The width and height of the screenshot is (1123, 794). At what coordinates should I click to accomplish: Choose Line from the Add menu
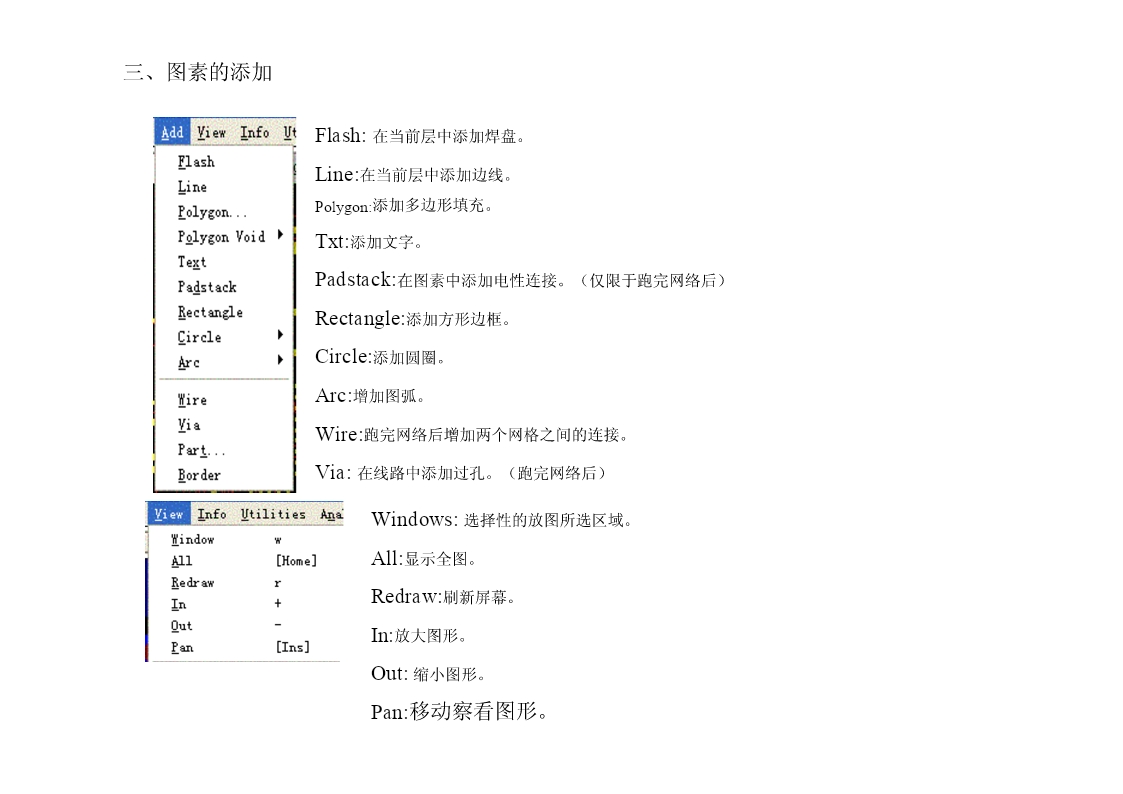pyautogui.click(x=224, y=187)
